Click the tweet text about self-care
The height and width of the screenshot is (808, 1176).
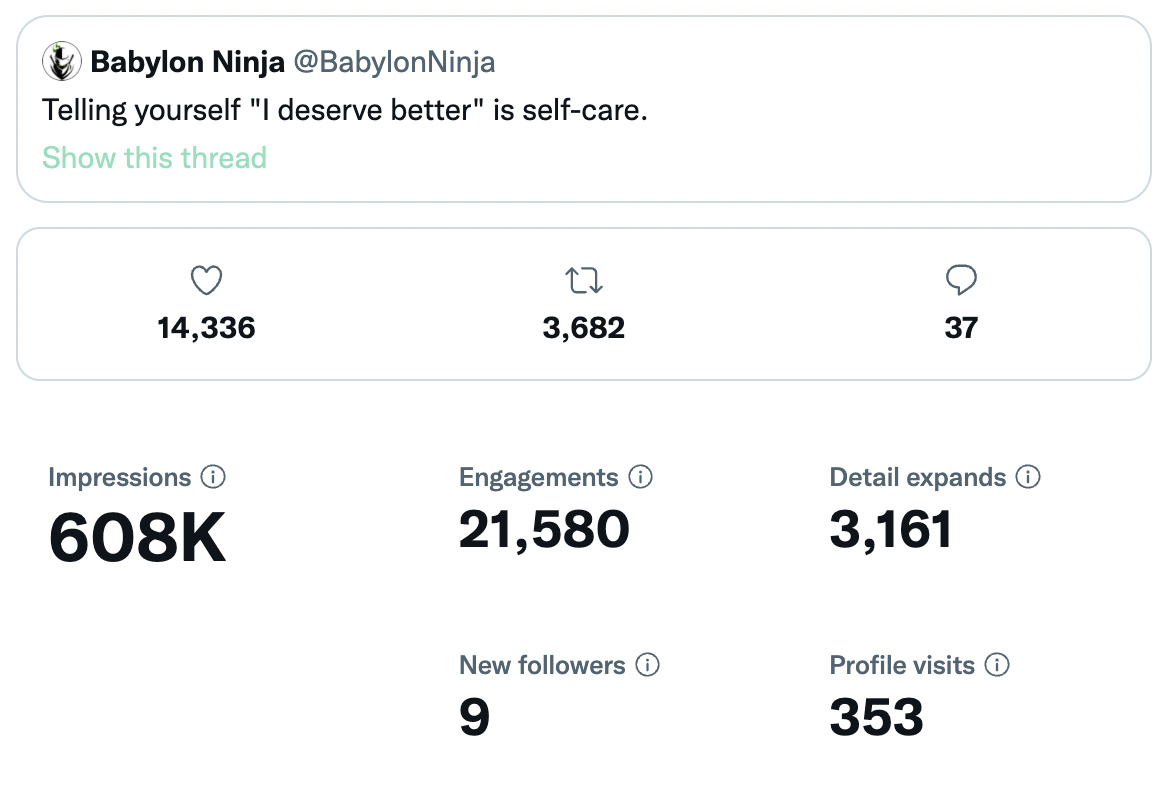coord(345,110)
